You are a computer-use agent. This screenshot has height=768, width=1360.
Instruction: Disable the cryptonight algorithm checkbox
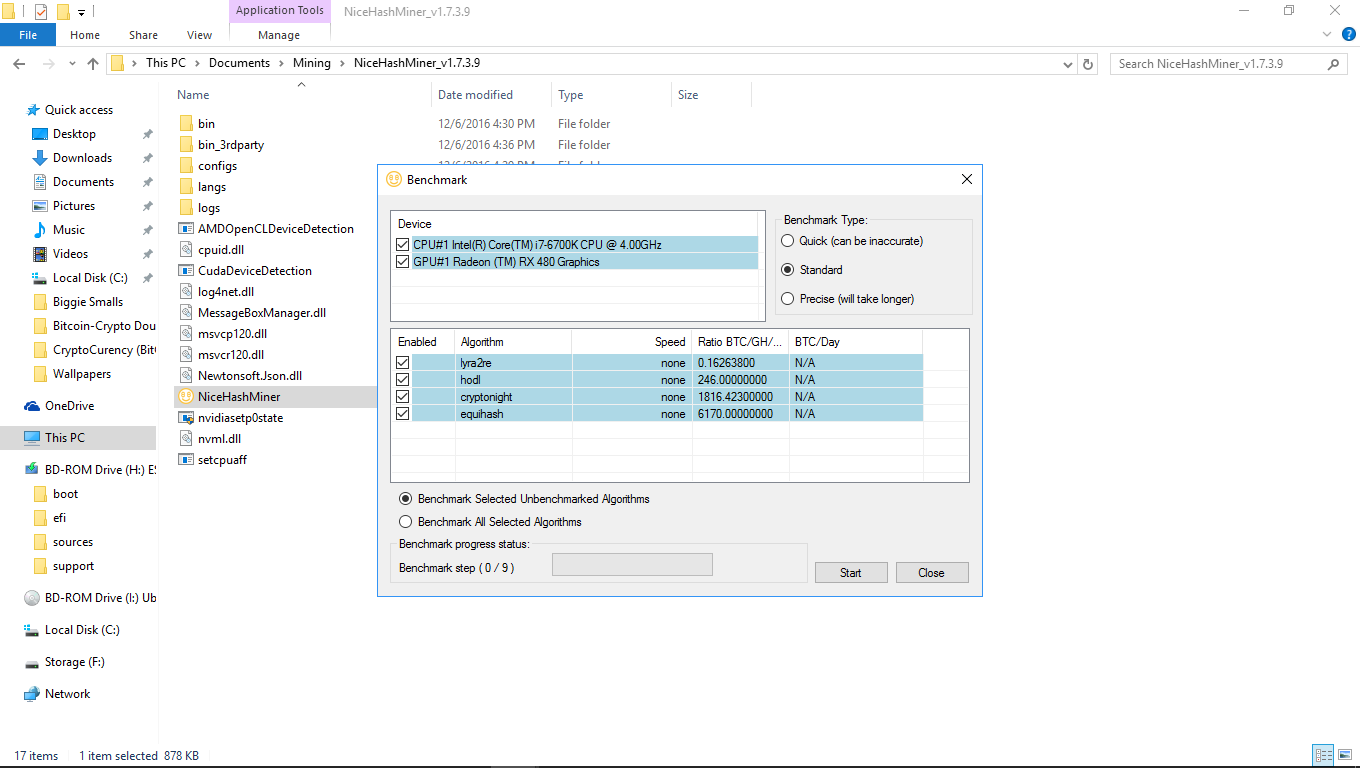point(403,397)
